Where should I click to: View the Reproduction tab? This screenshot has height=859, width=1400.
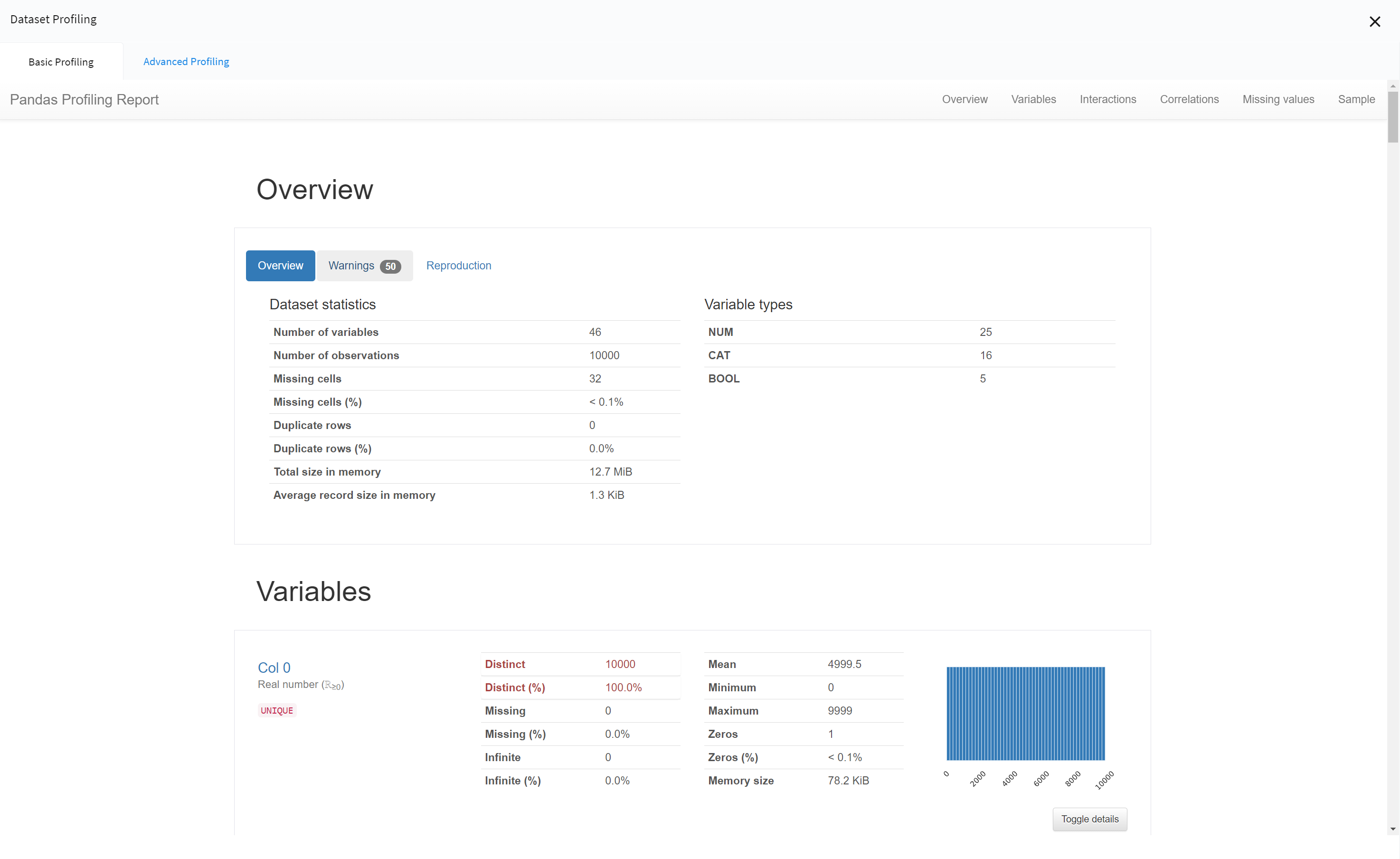coord(459,266)
